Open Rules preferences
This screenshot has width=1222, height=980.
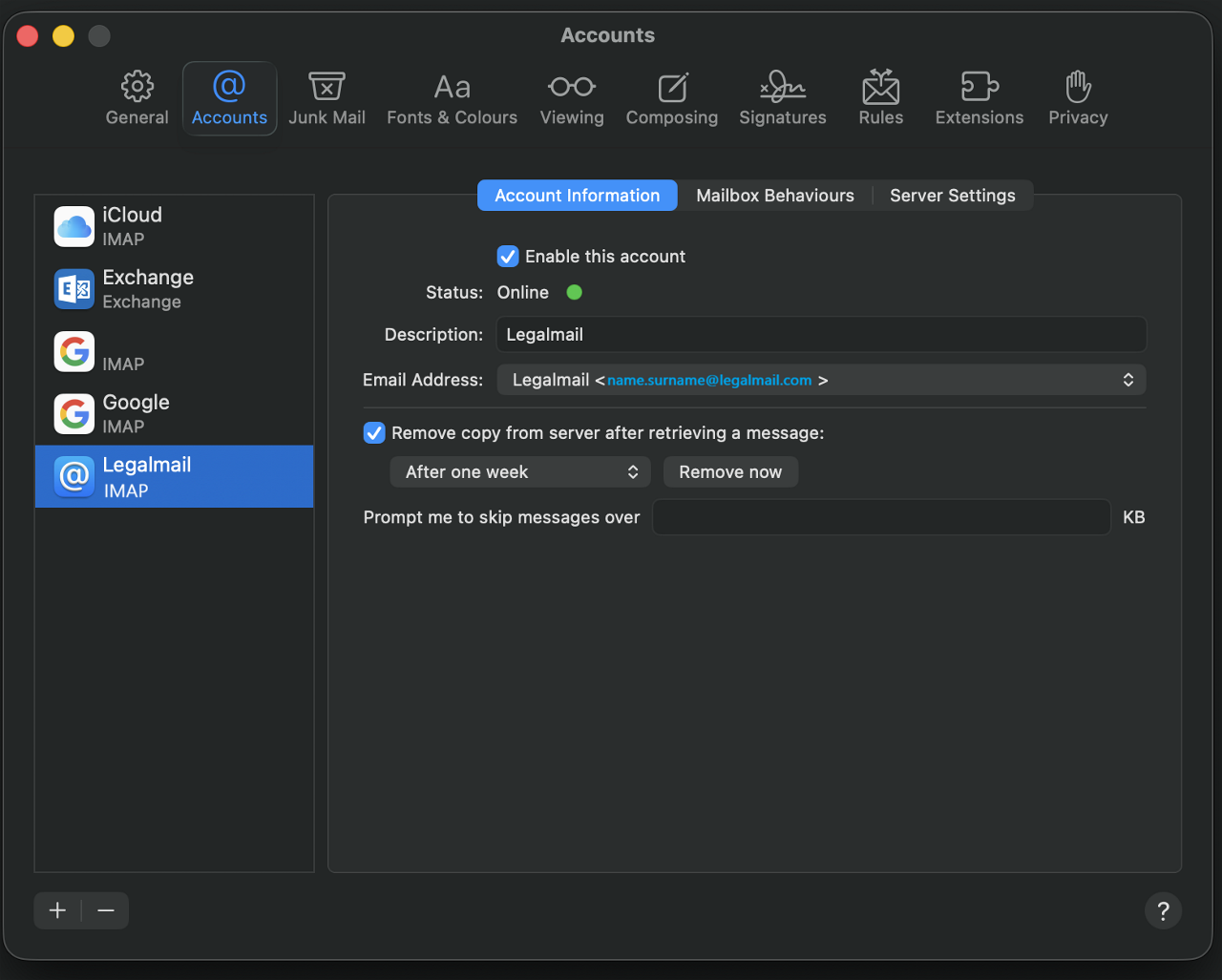880,97
